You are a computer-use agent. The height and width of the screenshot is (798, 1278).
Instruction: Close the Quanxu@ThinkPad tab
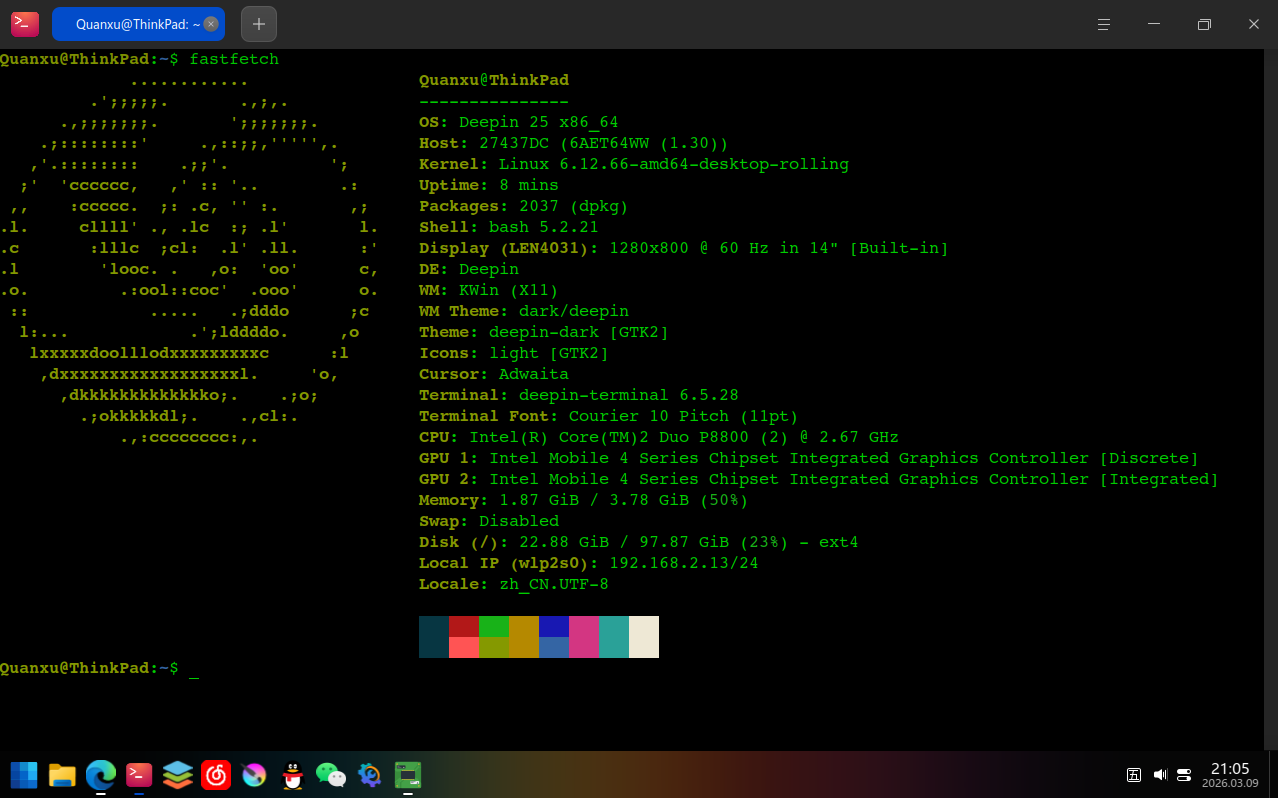(x=211, y=24)
